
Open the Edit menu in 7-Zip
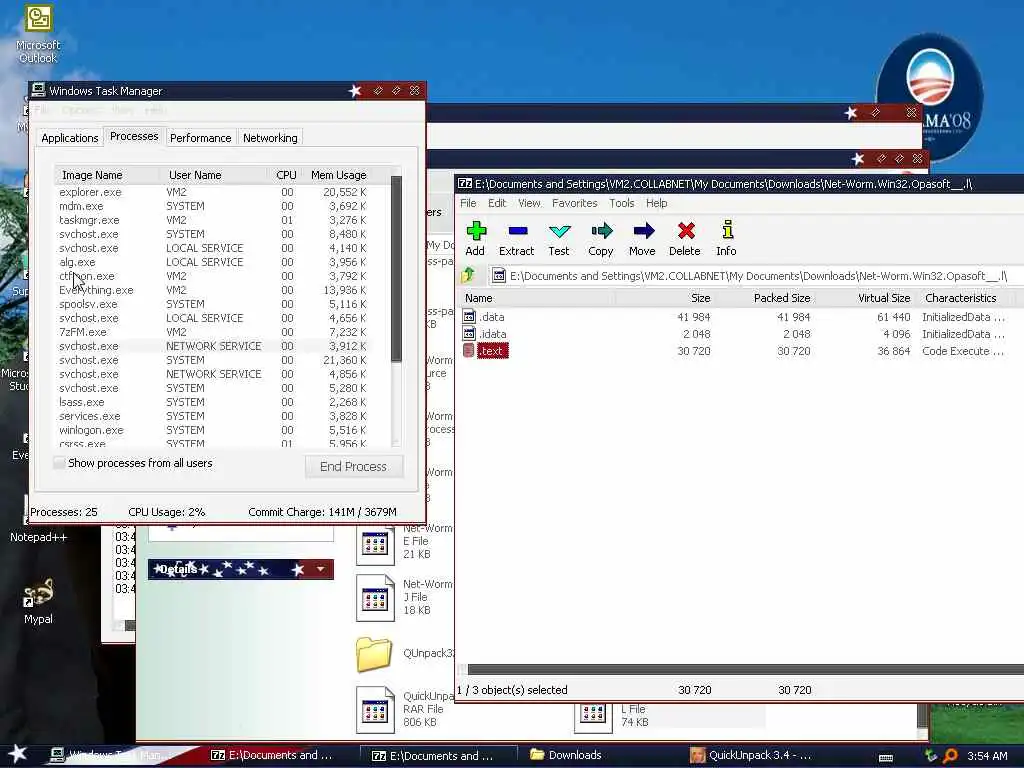(497, 203)
